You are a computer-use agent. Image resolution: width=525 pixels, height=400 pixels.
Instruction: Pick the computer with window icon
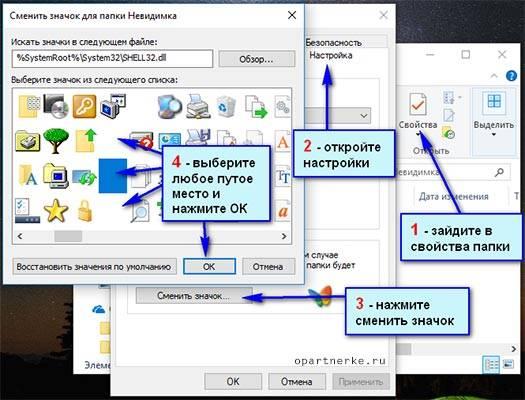tap(113, 106)
